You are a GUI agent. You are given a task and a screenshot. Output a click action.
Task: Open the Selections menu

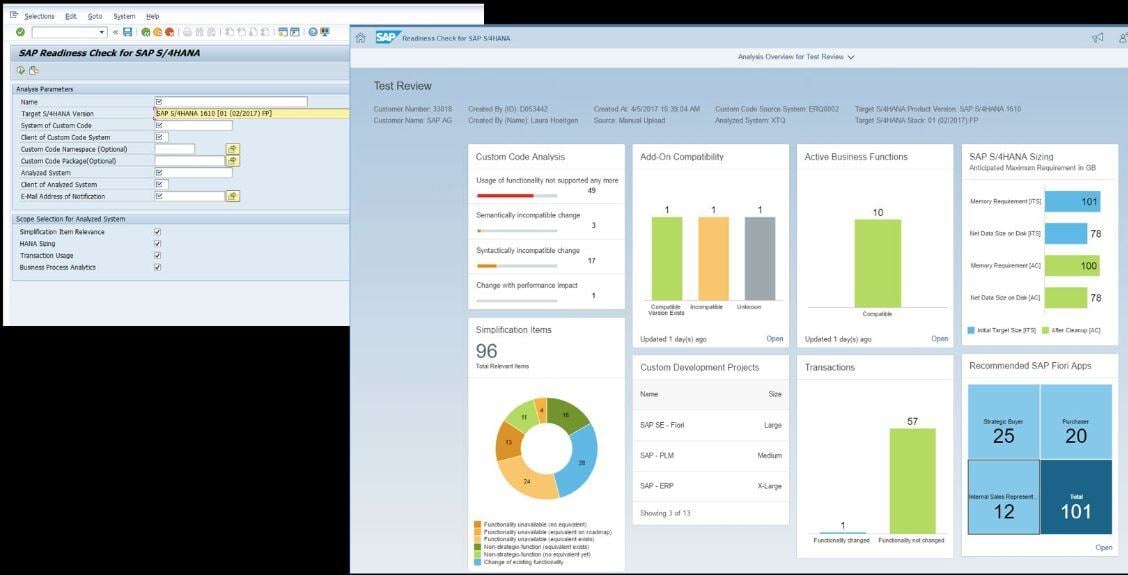point(39,16)
